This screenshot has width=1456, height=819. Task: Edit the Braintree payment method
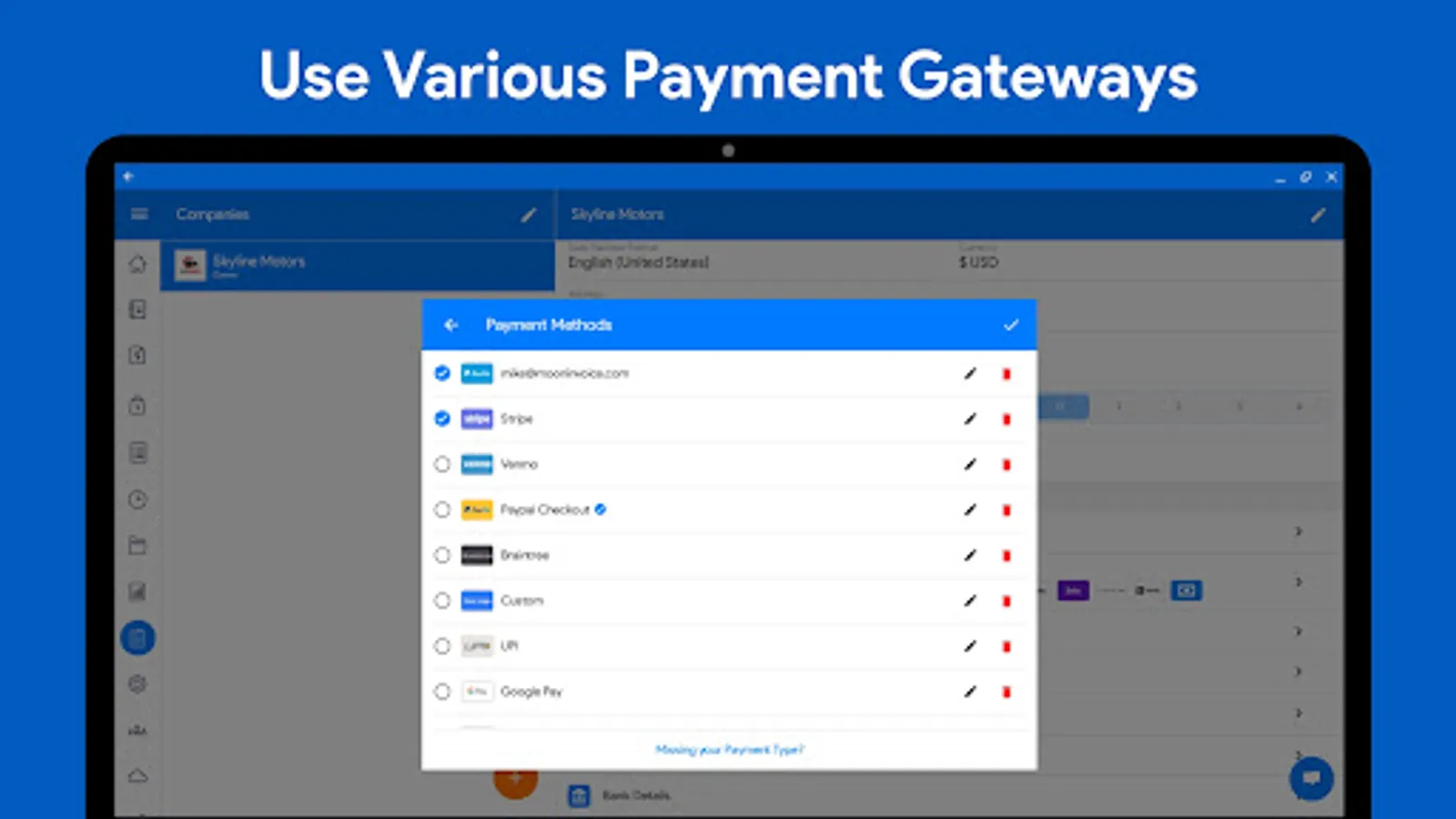coord(970,555)
